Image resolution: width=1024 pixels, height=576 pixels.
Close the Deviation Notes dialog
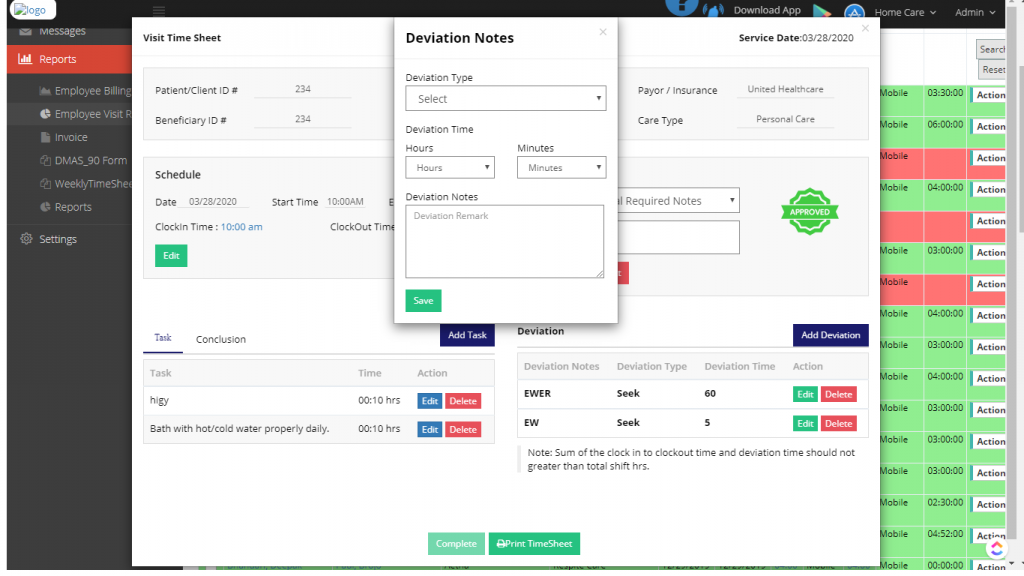point(603,31)
